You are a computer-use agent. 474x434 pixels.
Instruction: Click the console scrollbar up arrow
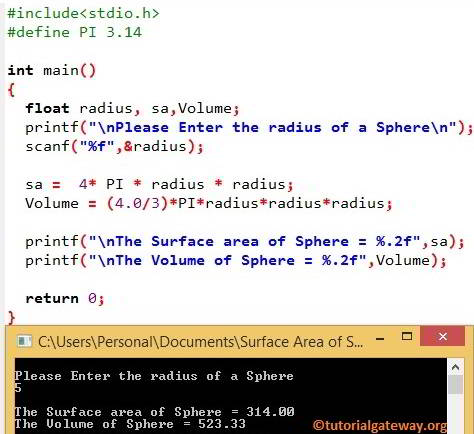point(455,368)
